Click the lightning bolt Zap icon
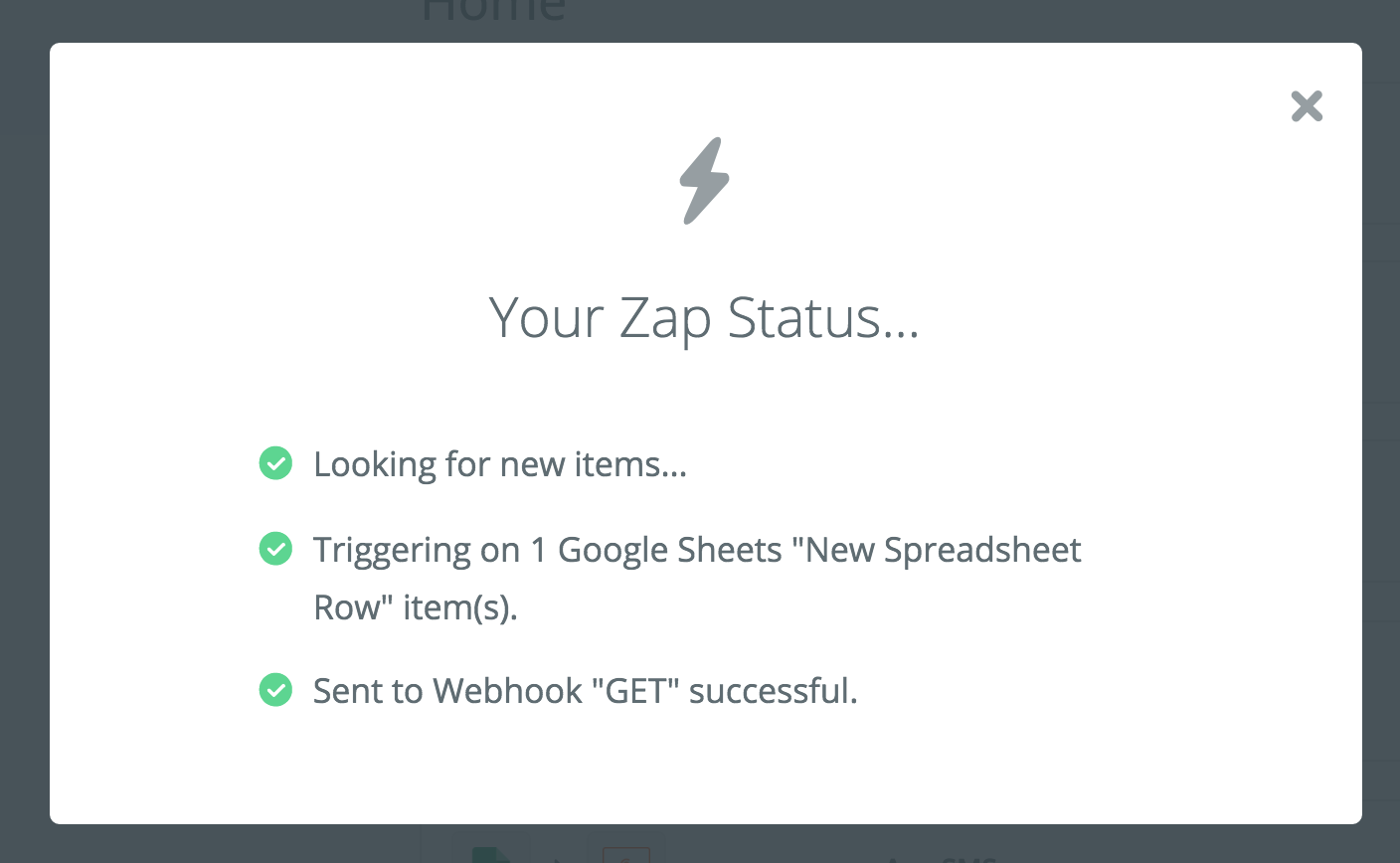Viewport: 1400px width, 863px height. 704,180
